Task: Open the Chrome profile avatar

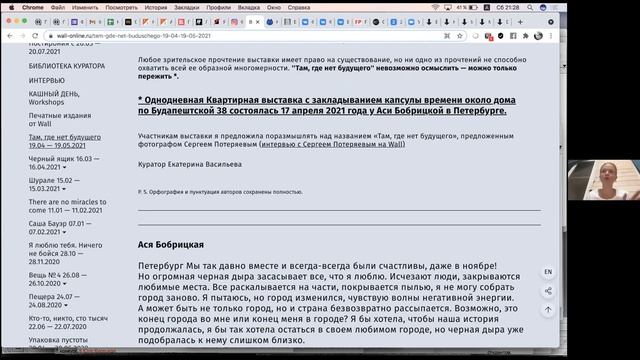Action: point(538,36)
